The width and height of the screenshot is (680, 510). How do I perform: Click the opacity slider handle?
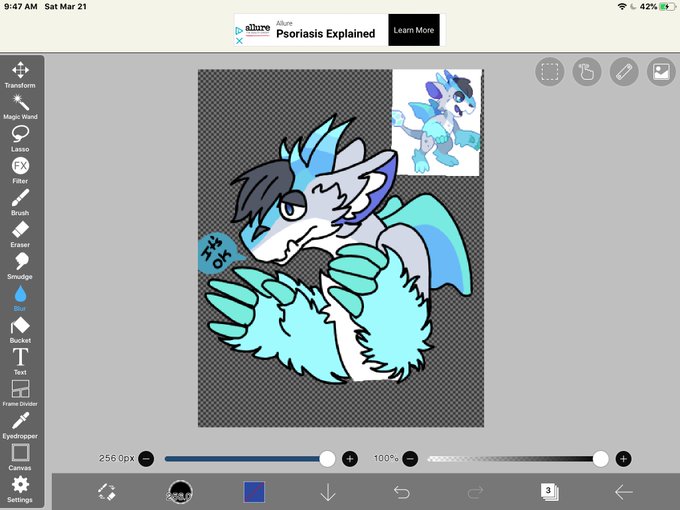(601, 458)
